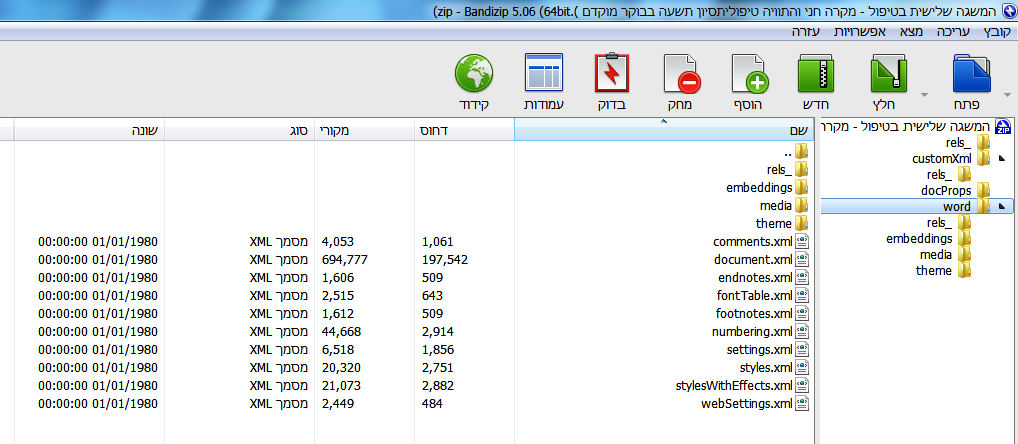Screen dimensions: 1018x444
Task: Click the 2,751 compressed size of styles.xml
Action: click(438, 368)
